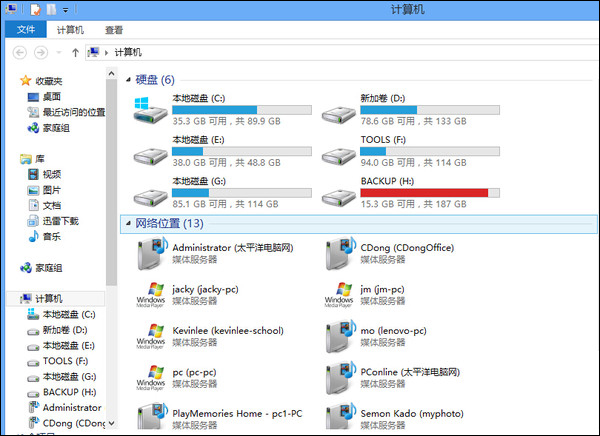This screenshot has height=436, width=600.
Task: Select Kevinlee (kevinlee-school) media icon
Action: [x=151, y=336]
